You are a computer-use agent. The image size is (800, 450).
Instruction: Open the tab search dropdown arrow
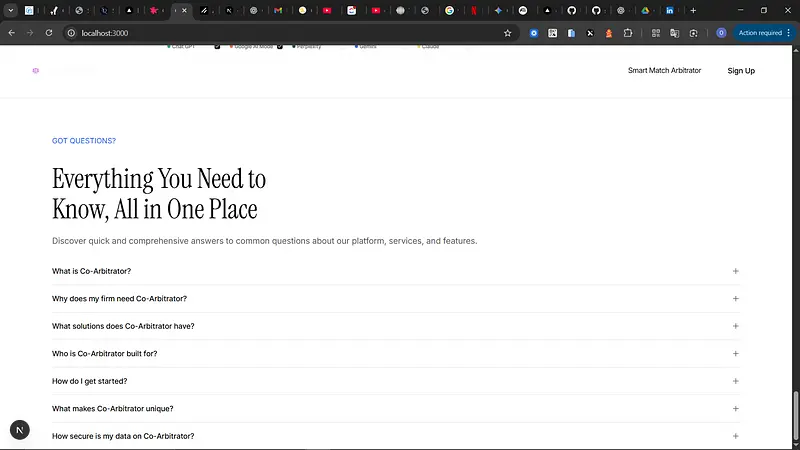click(10, 10)
